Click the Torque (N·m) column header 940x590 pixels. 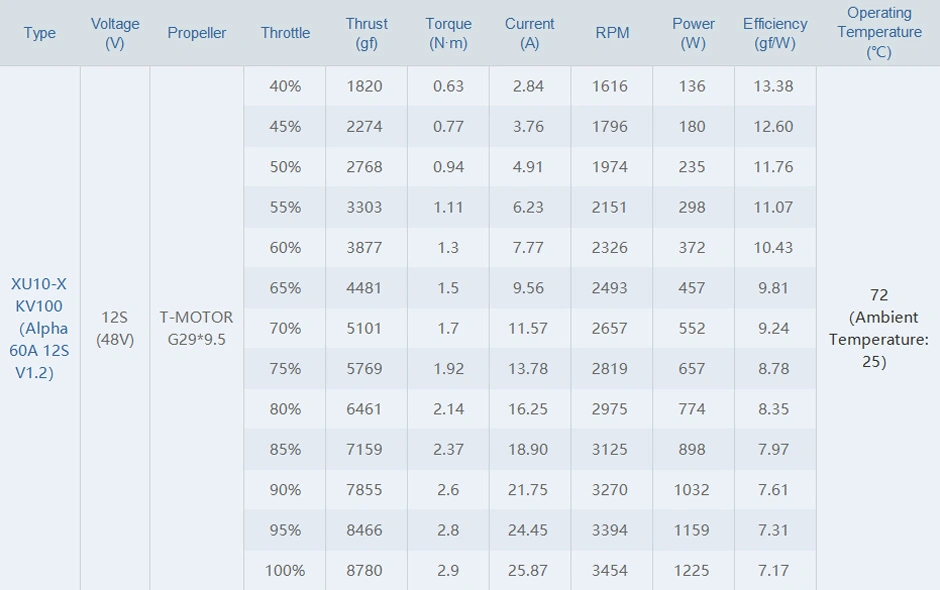pos(448,33)
